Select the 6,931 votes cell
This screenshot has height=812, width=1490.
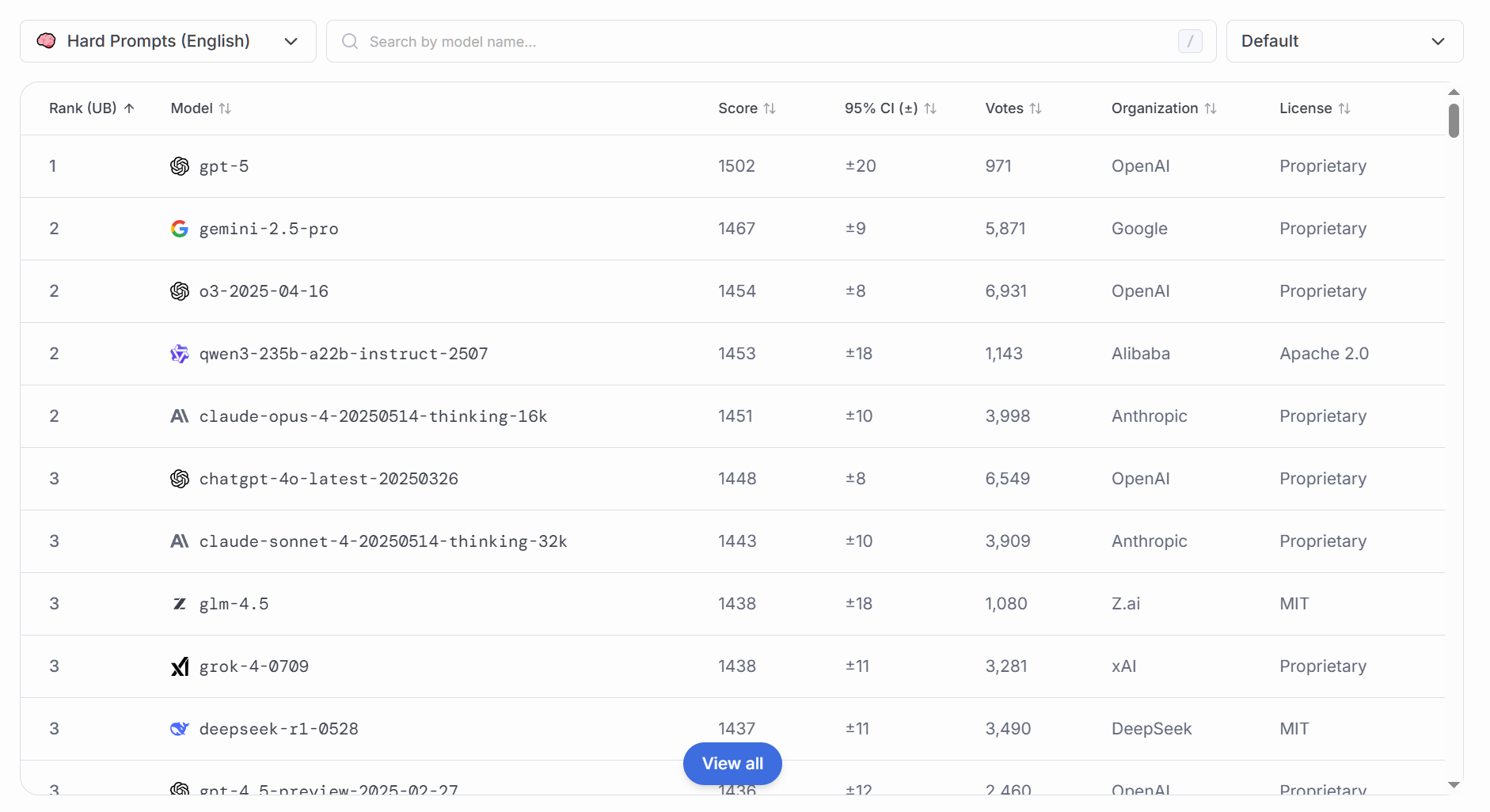tap(1006, 291)
